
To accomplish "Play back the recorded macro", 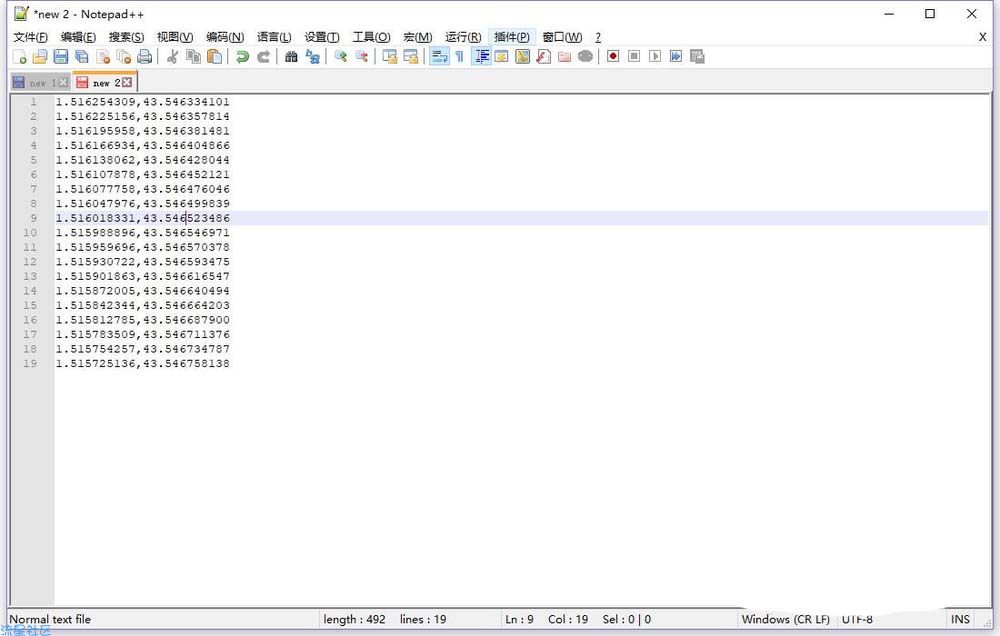I will tap(655, 57).
